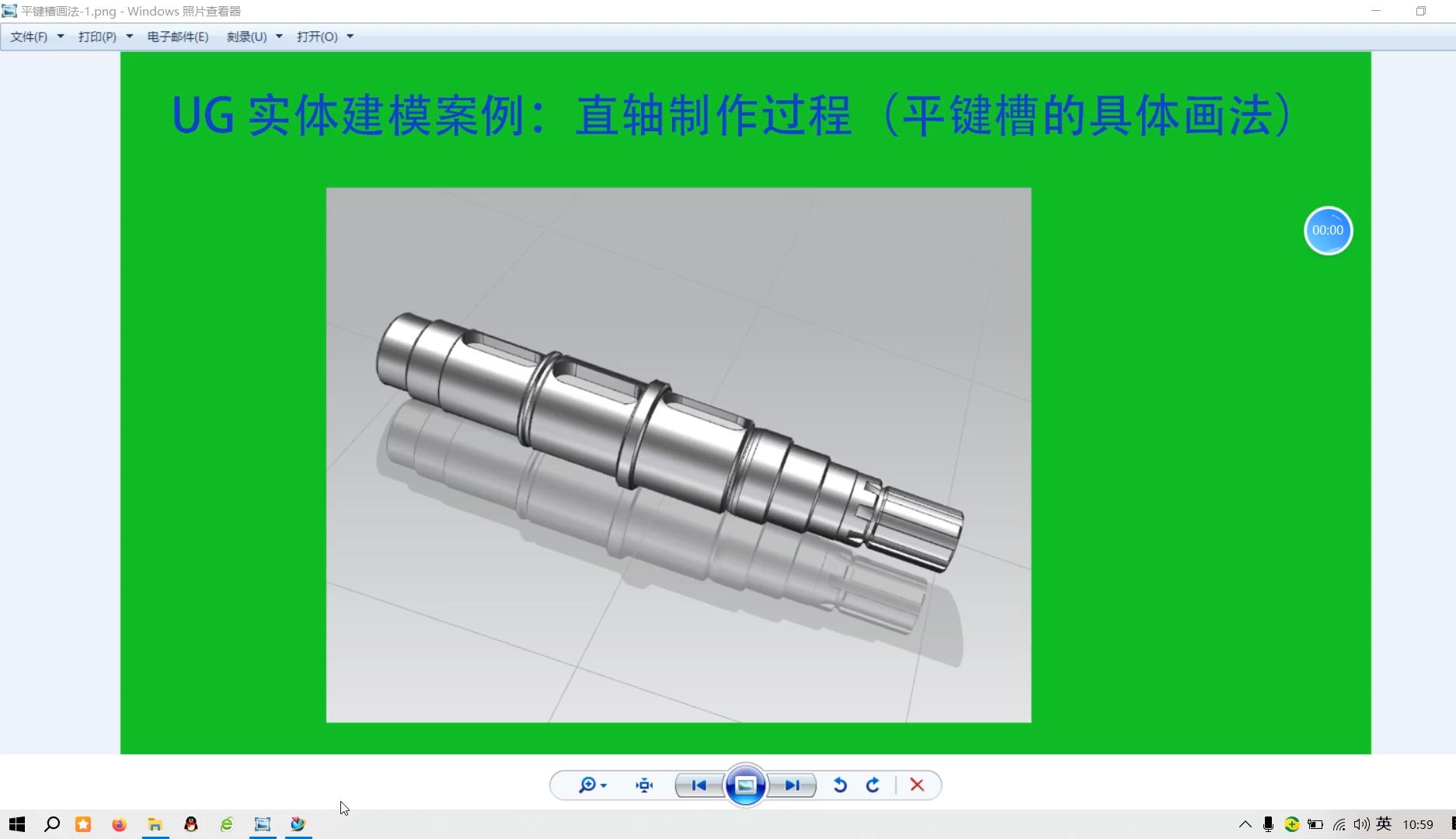Open the colorful bird app on taskbar
Image resolution: width=1456 pixels, height=839 pixels.
[298, 824]
